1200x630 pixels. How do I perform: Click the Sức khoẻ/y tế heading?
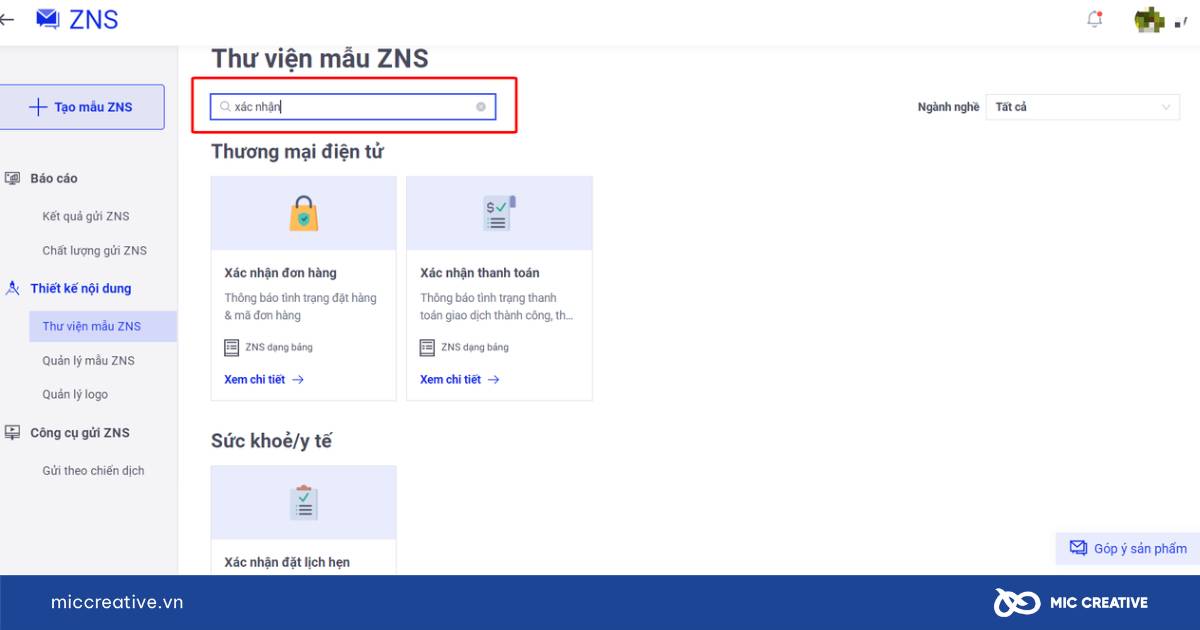coord(271,440)
